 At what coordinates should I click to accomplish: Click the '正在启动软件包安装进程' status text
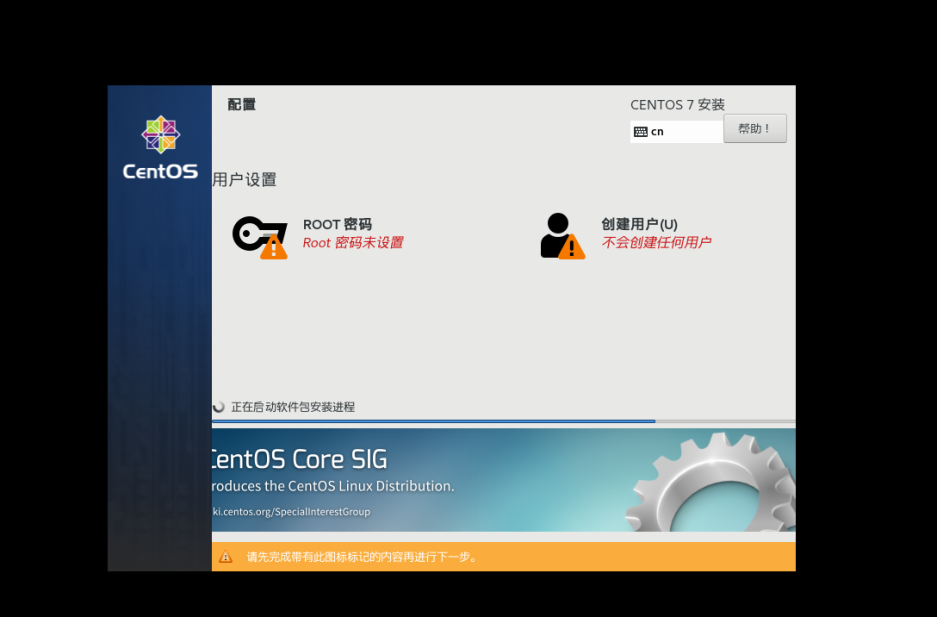click(293, 407)
